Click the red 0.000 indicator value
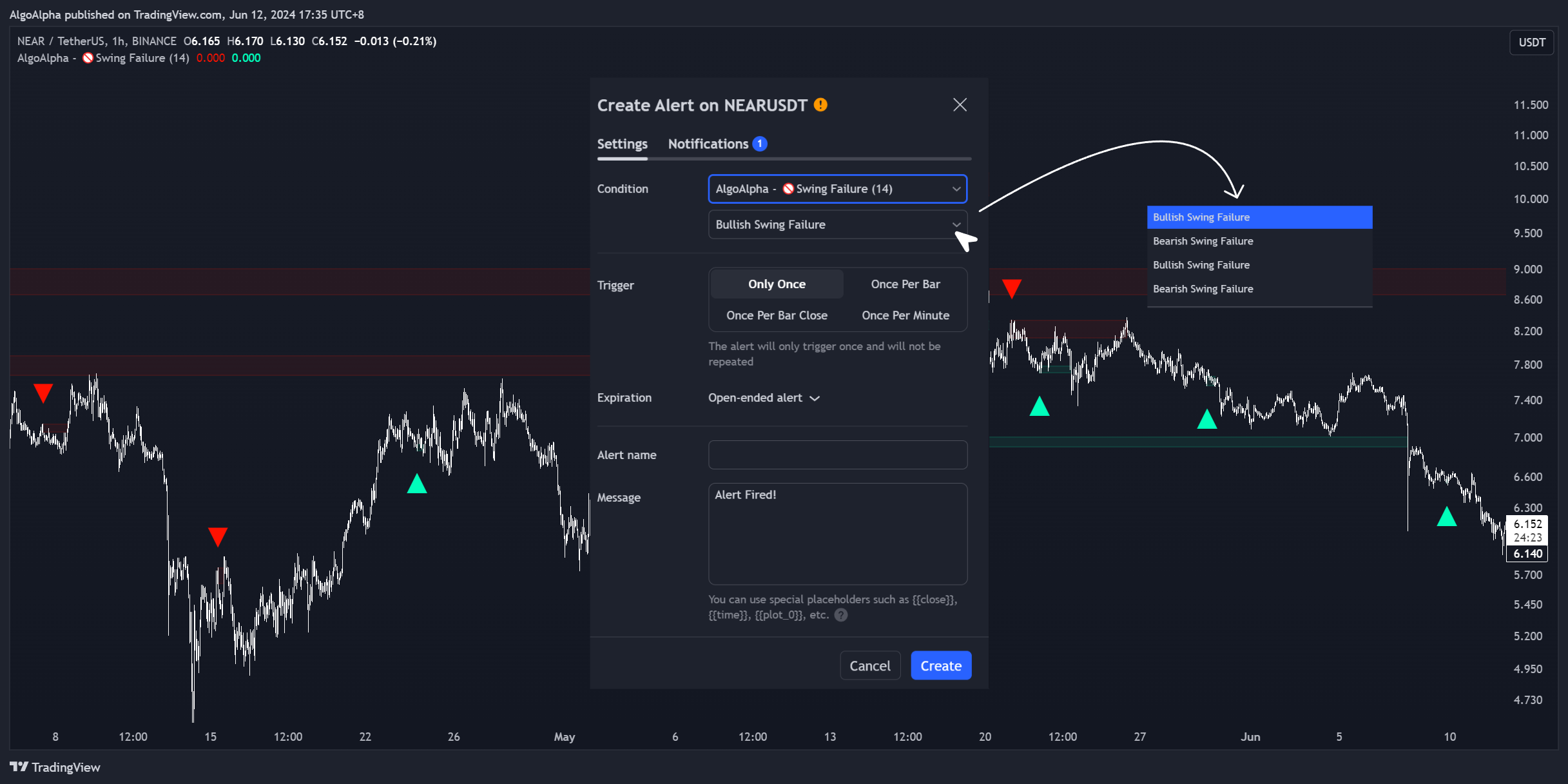 pos(211,58)
